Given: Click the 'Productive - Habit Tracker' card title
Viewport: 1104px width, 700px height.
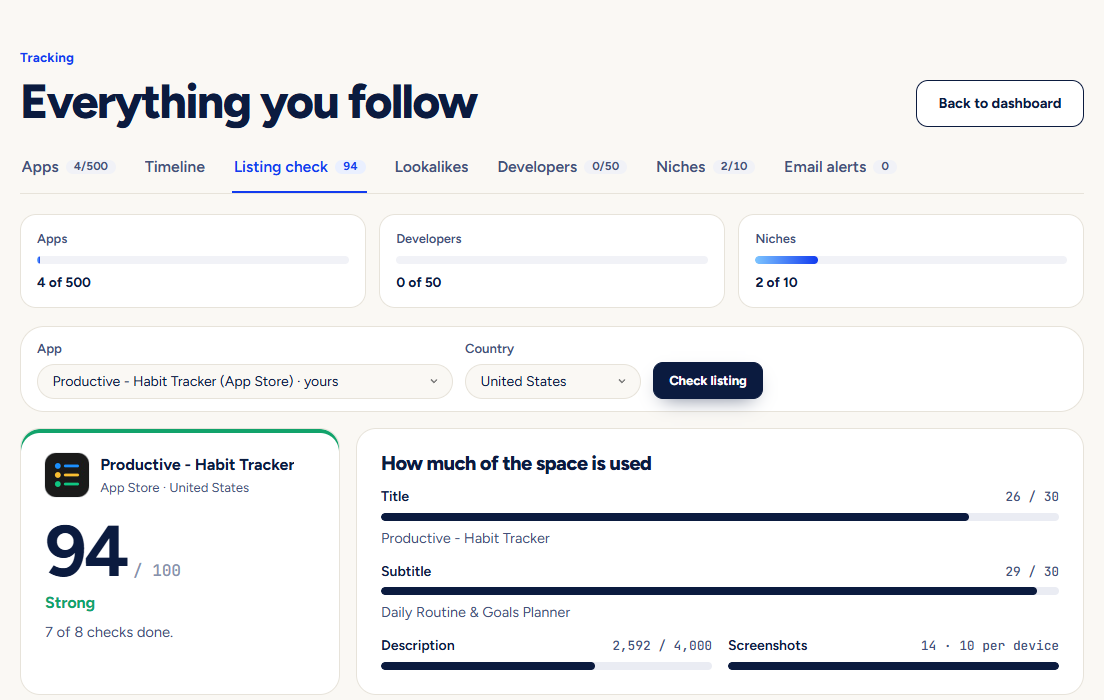Looking at the screenshot, I should [x=197, y=465].
